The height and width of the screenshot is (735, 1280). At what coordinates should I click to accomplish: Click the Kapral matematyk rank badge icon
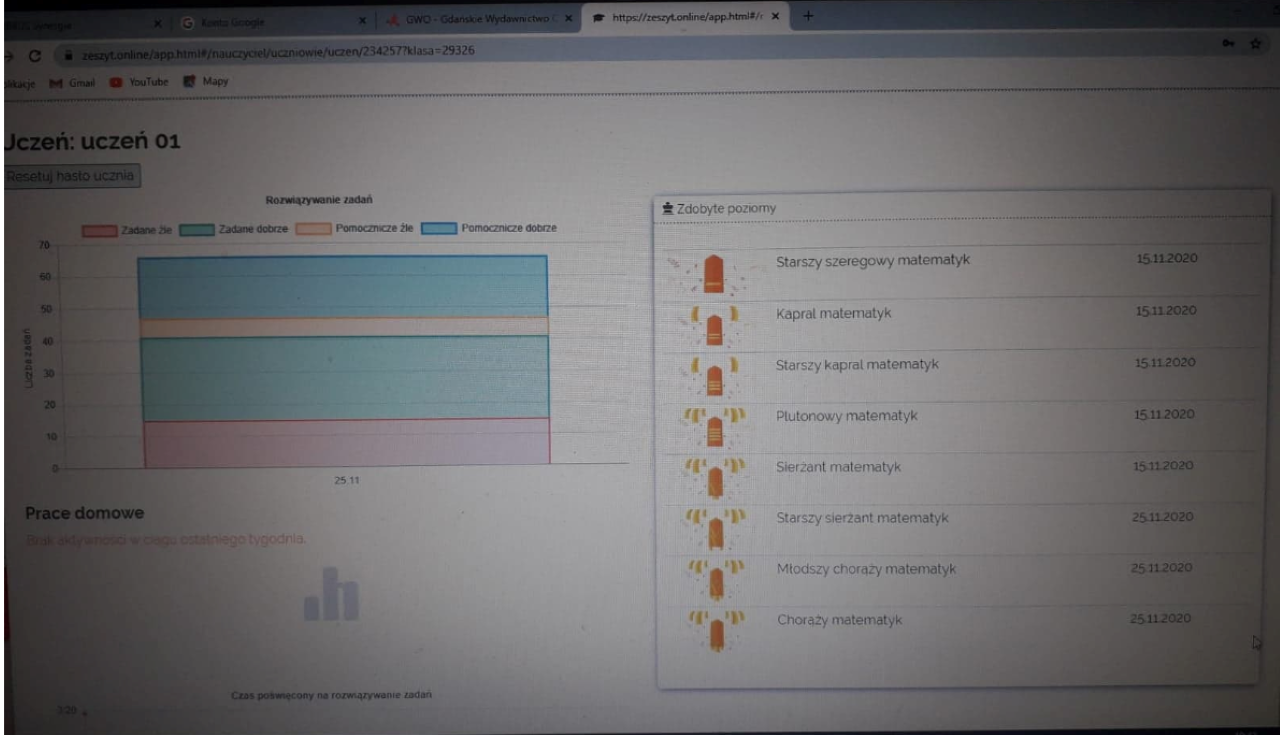pyautogui.click(x=714, y=324)
